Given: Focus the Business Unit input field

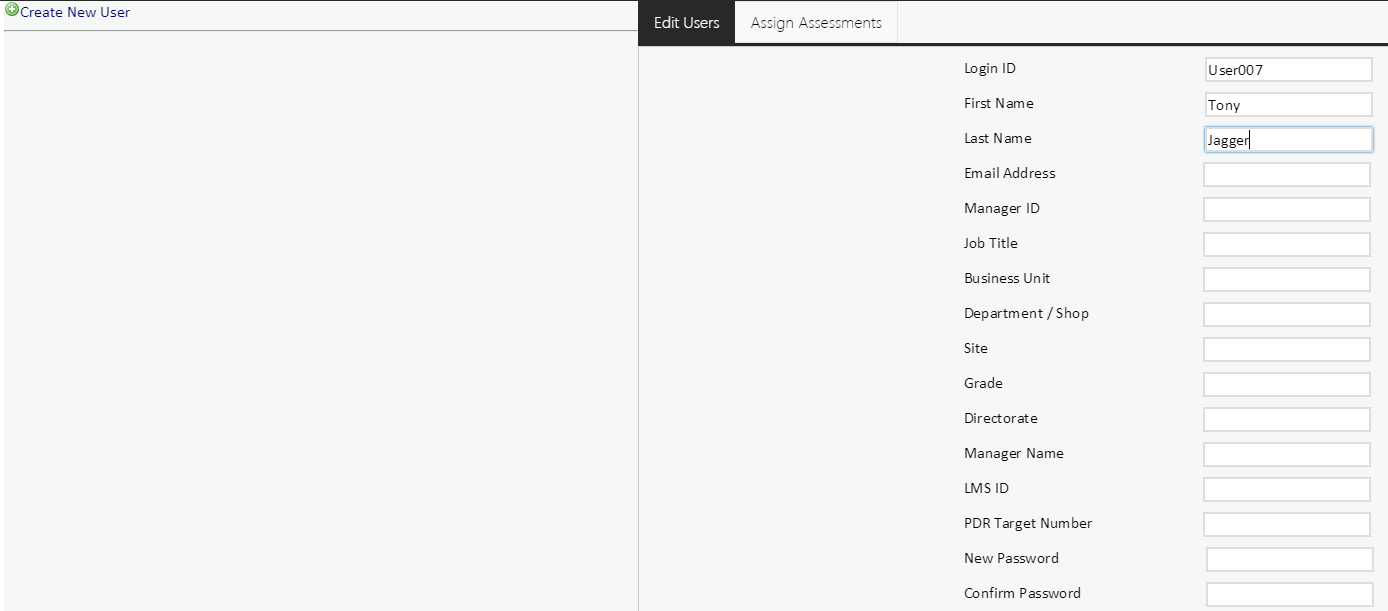Looking at the screenshot, I should [1286, 280].
